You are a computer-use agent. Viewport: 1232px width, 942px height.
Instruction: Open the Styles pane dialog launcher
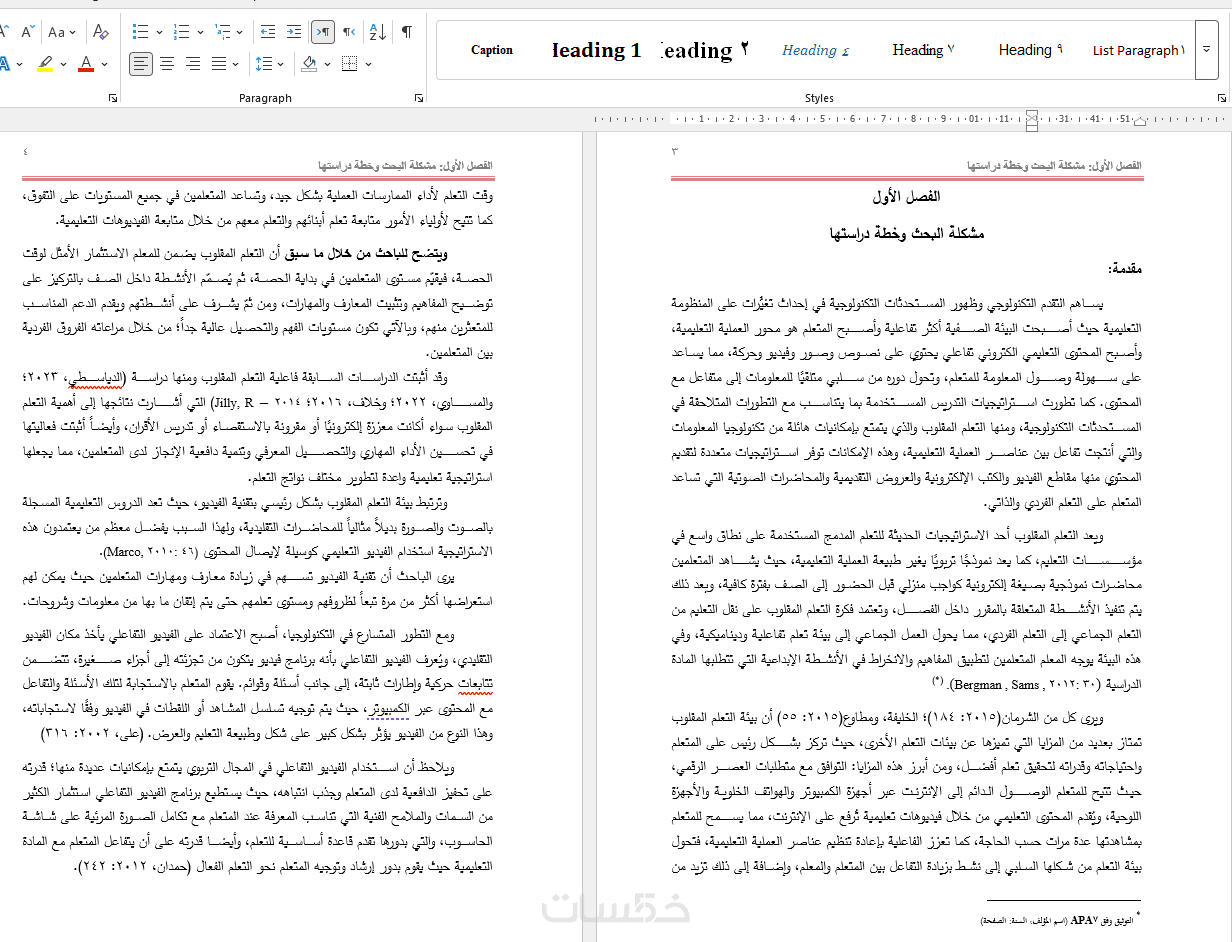[1222, 98]
